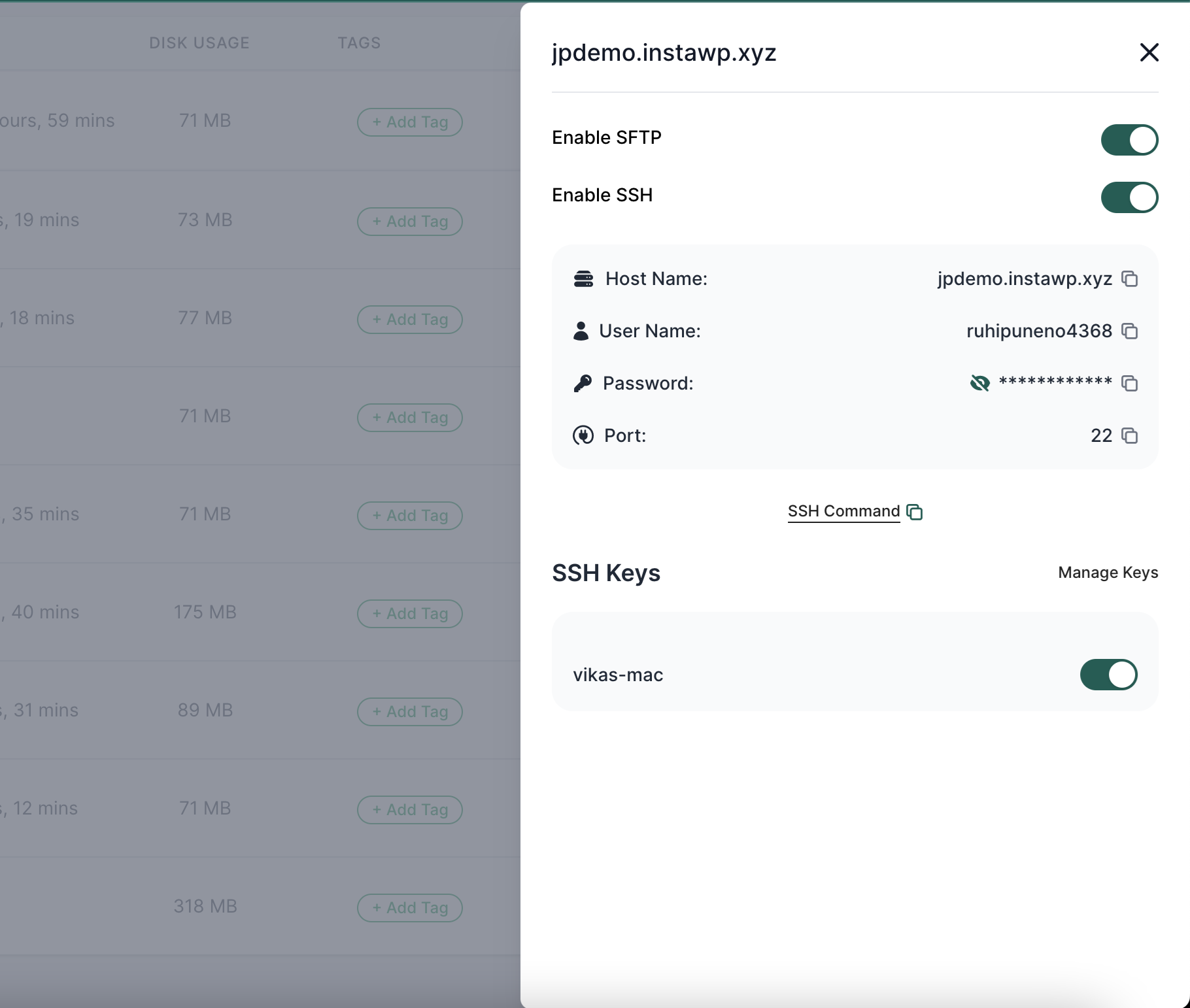The image size is (1190, 1008).
Task: Copy the port number 22
Action: [x=1130, y=435]
